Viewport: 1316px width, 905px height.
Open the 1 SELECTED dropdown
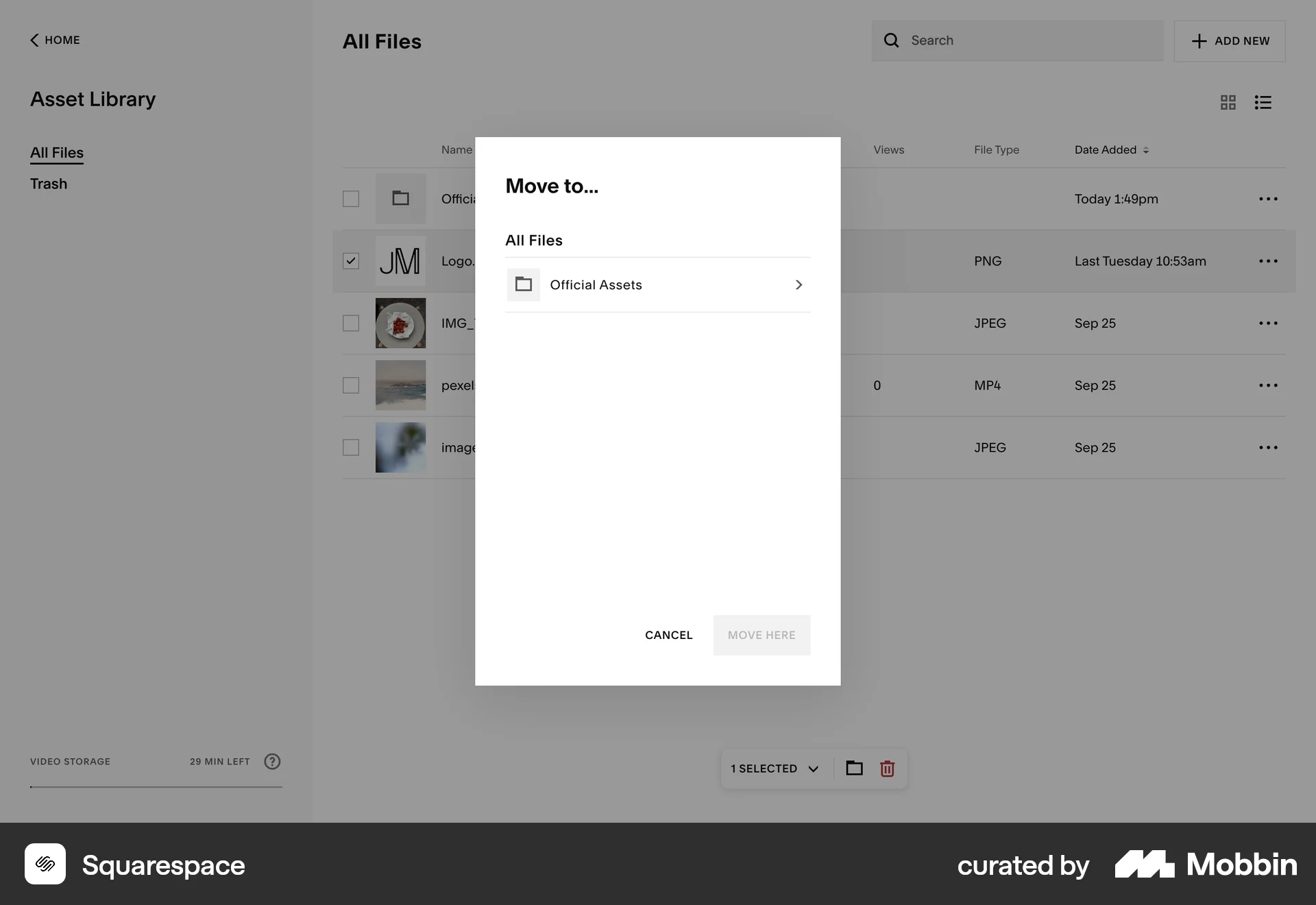[775, 769]
